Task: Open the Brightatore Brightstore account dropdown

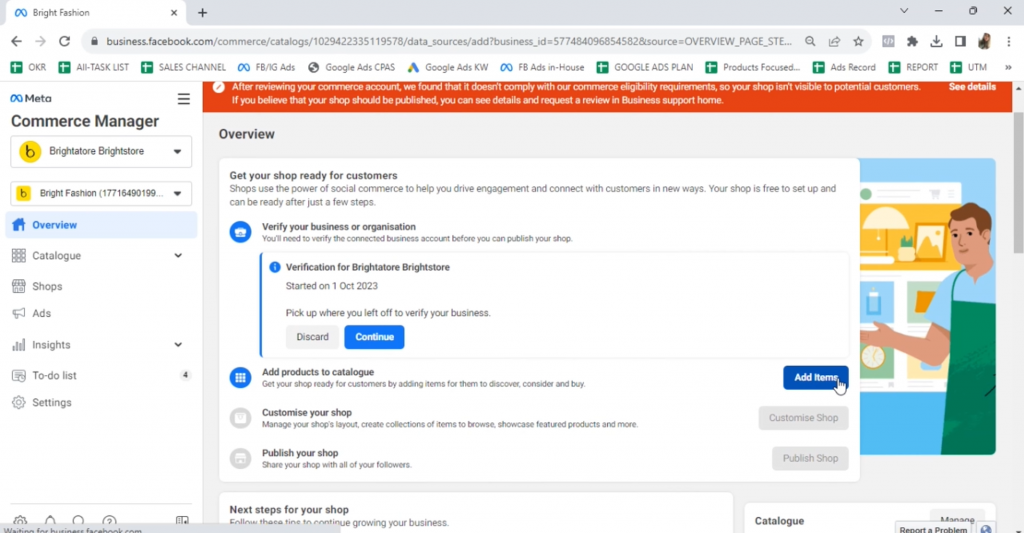Action: (100, 152)
